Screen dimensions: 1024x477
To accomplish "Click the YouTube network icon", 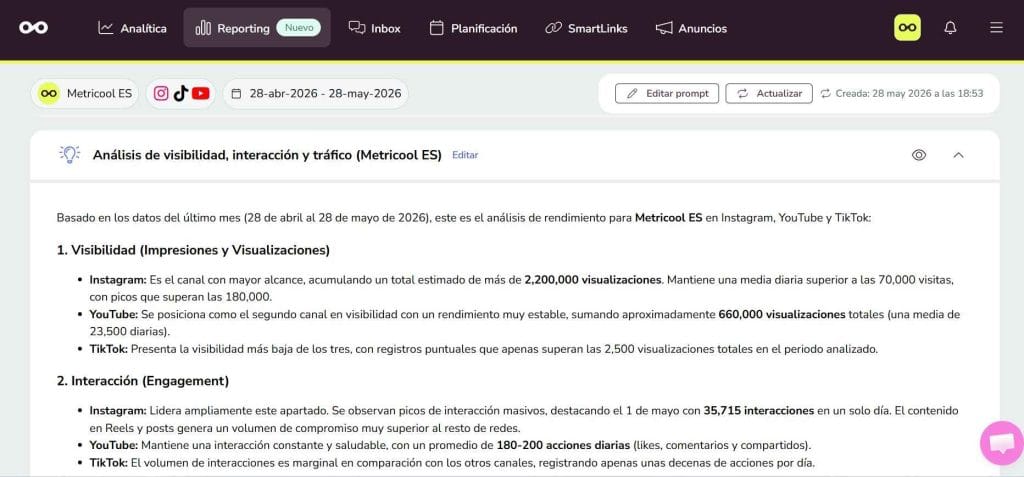I will click(200, 93).
